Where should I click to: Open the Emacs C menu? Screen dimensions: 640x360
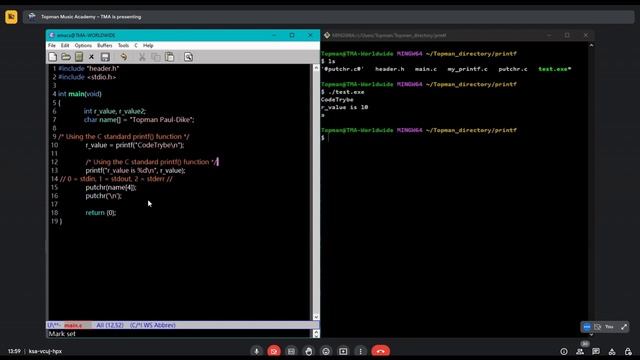136,46
